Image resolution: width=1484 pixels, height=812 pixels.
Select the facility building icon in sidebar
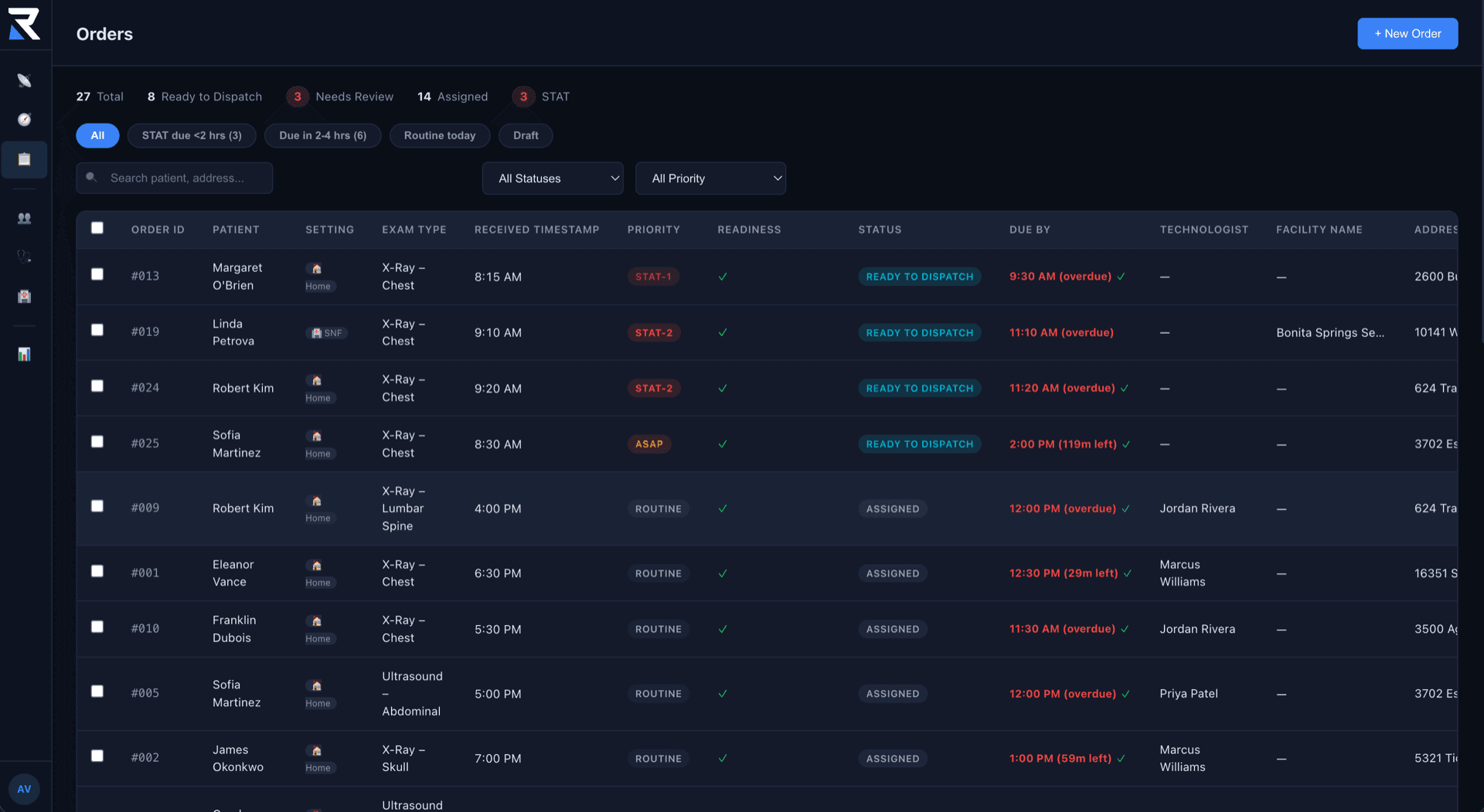tap(25, 297)
